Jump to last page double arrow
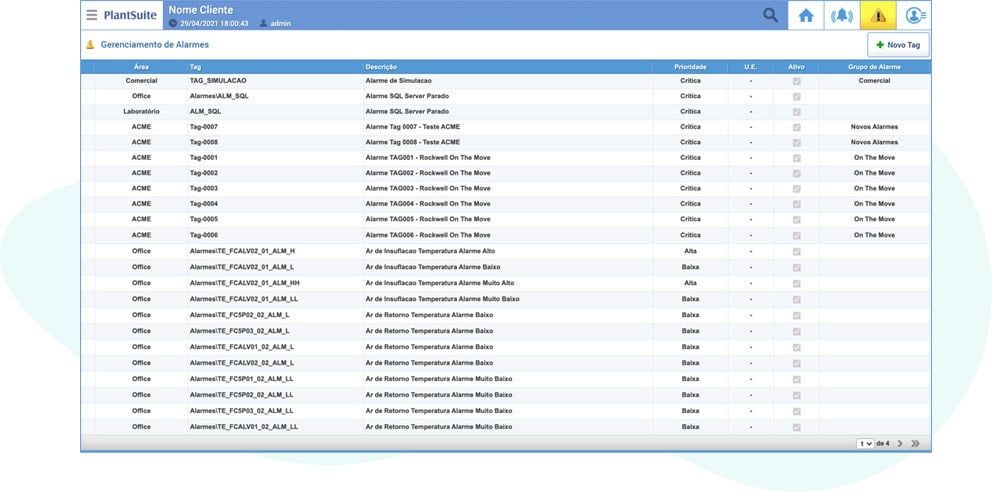The width and height of the screenshot is (992, 492). [915, 443]
